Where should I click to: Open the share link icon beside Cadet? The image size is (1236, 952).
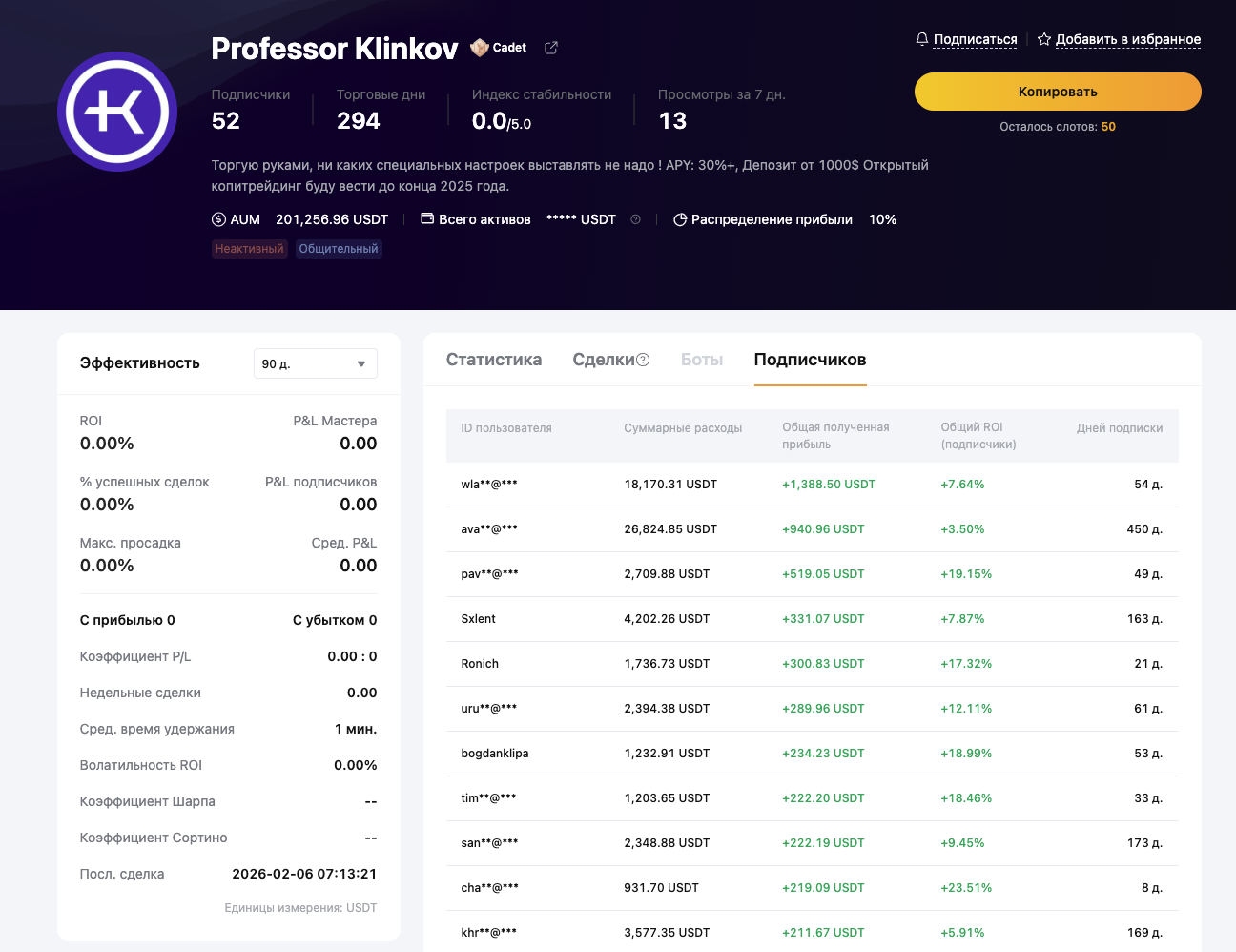(551, 48)
